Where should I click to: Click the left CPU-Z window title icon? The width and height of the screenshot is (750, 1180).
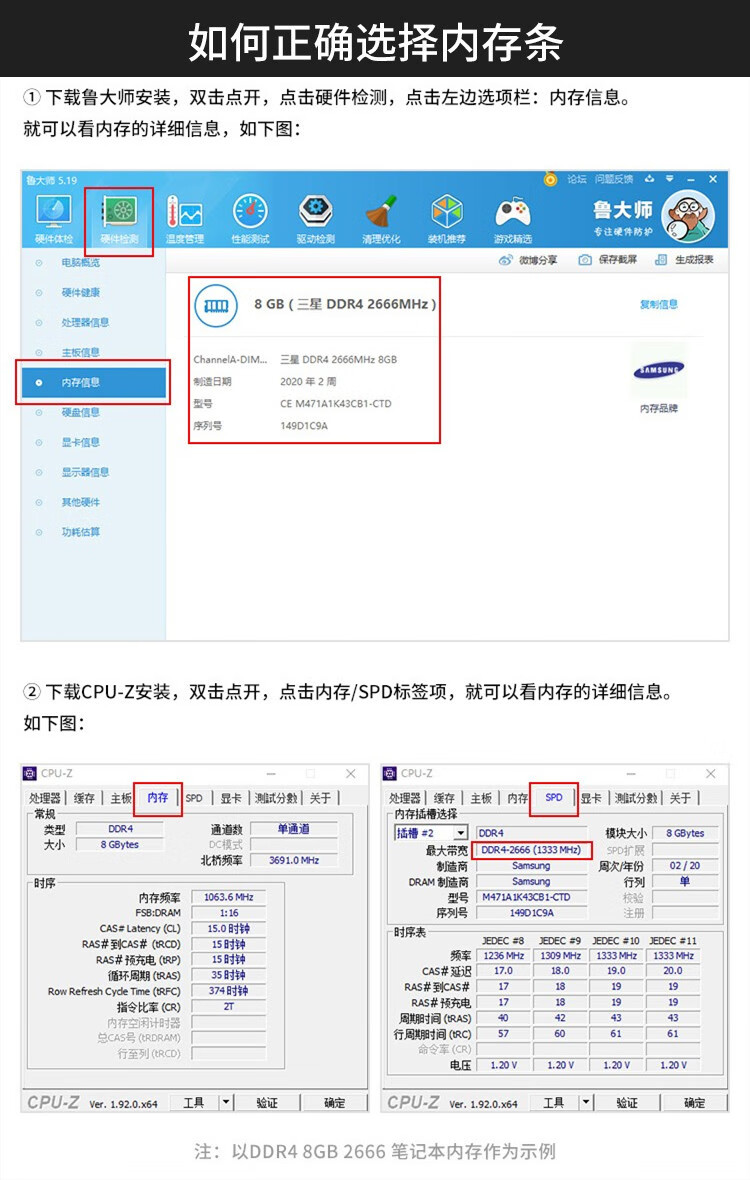click(30, 774)
